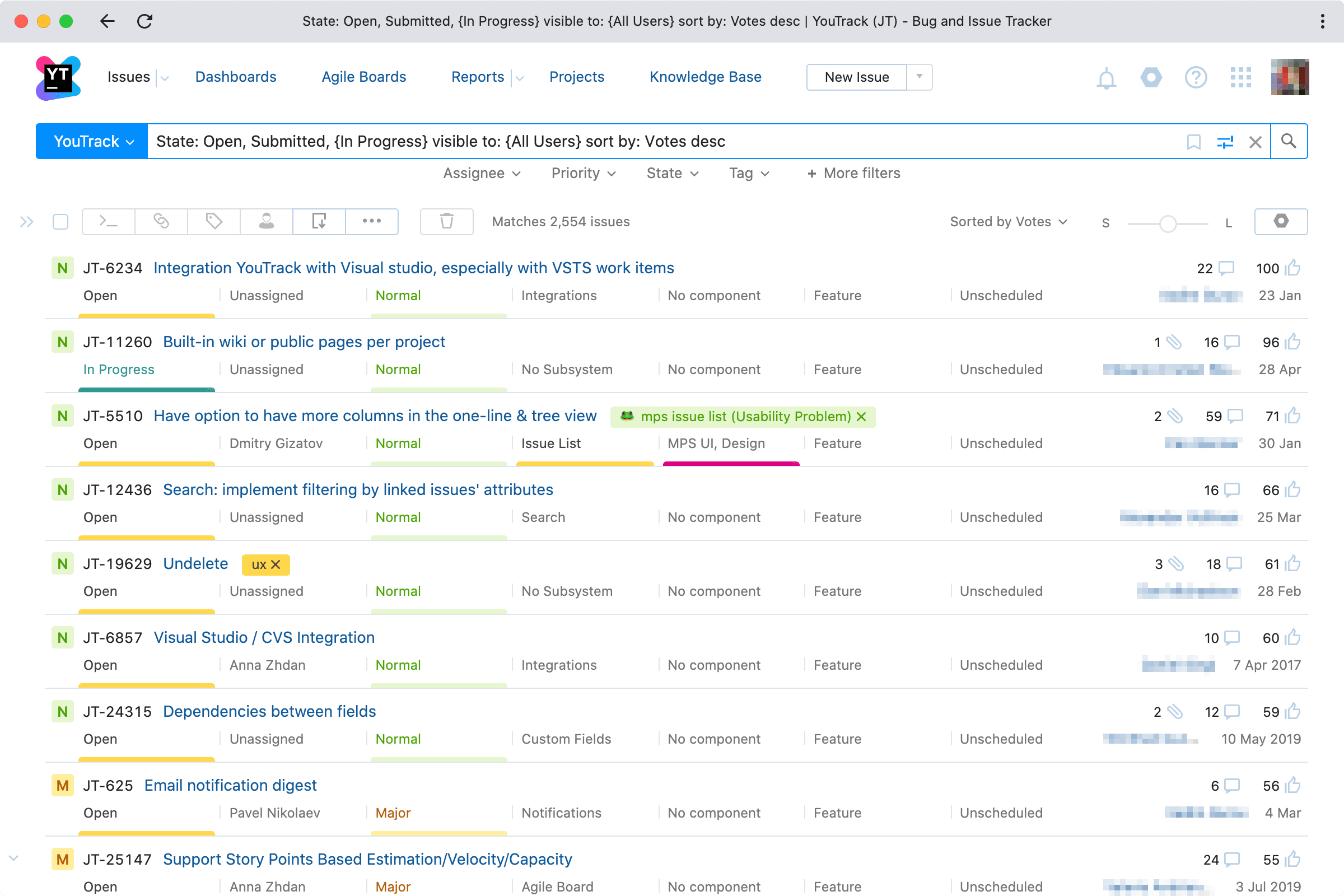Vote for JT-11260 with thumbs up

click(x=1292, y=342)
